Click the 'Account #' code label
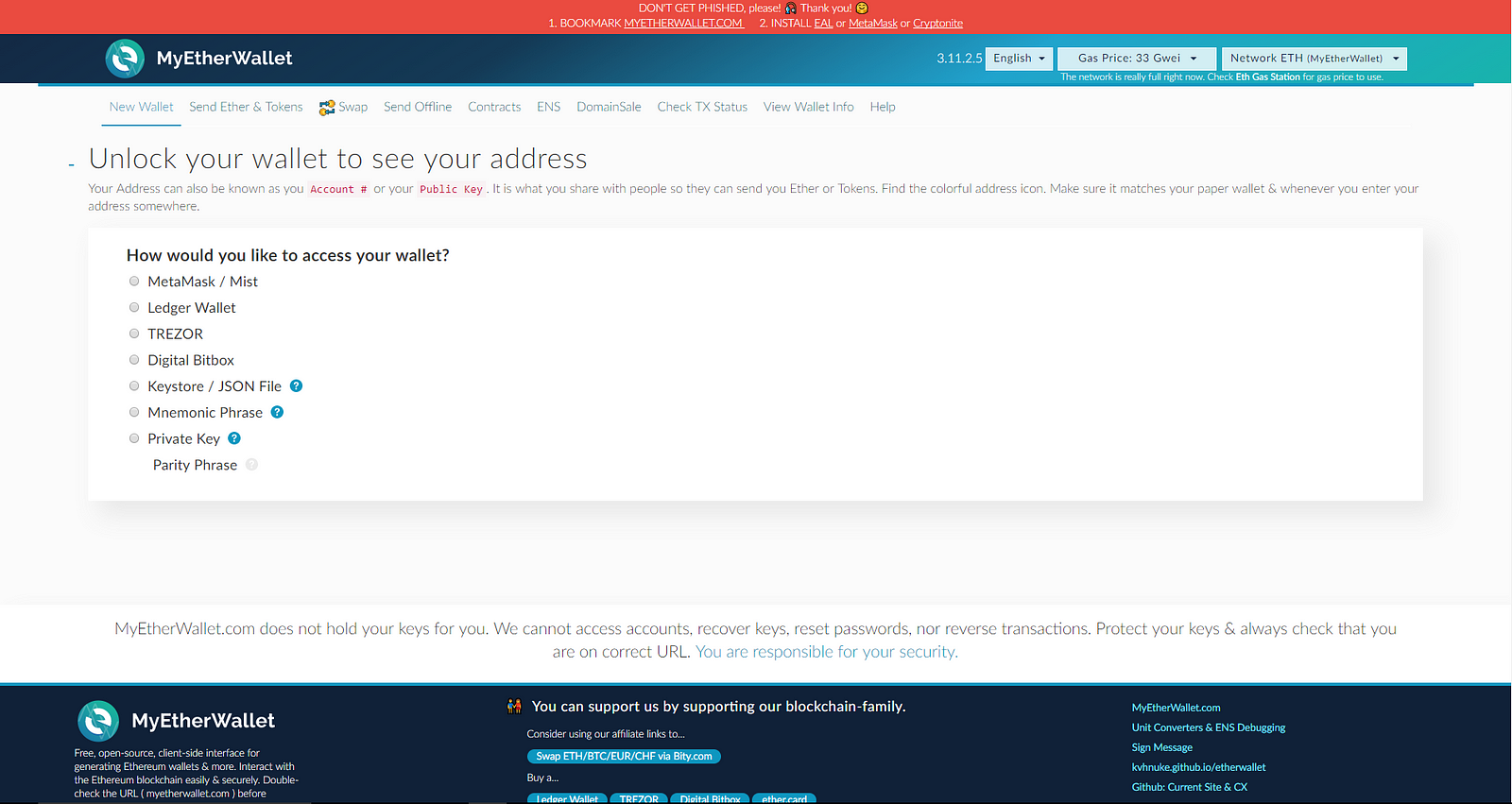This screenshot has height=804, width=1512. coord(338,189)
